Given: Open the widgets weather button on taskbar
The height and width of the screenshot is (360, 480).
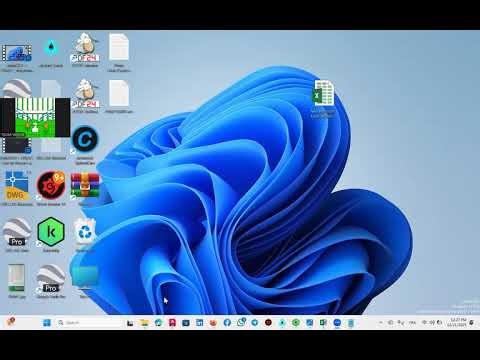Looking at the screenshot, I should pos(11,322).
